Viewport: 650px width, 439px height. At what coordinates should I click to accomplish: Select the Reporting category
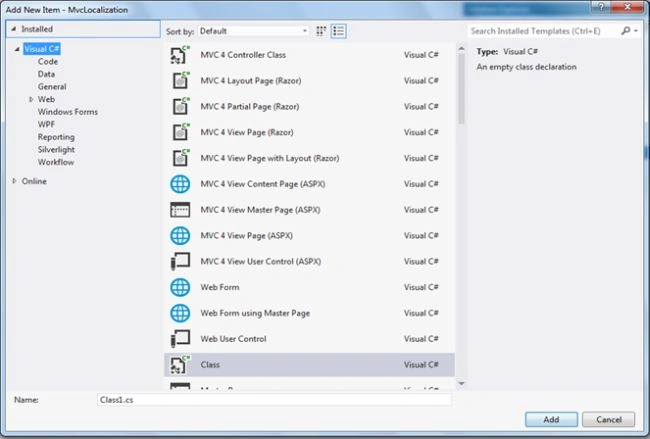56,137
